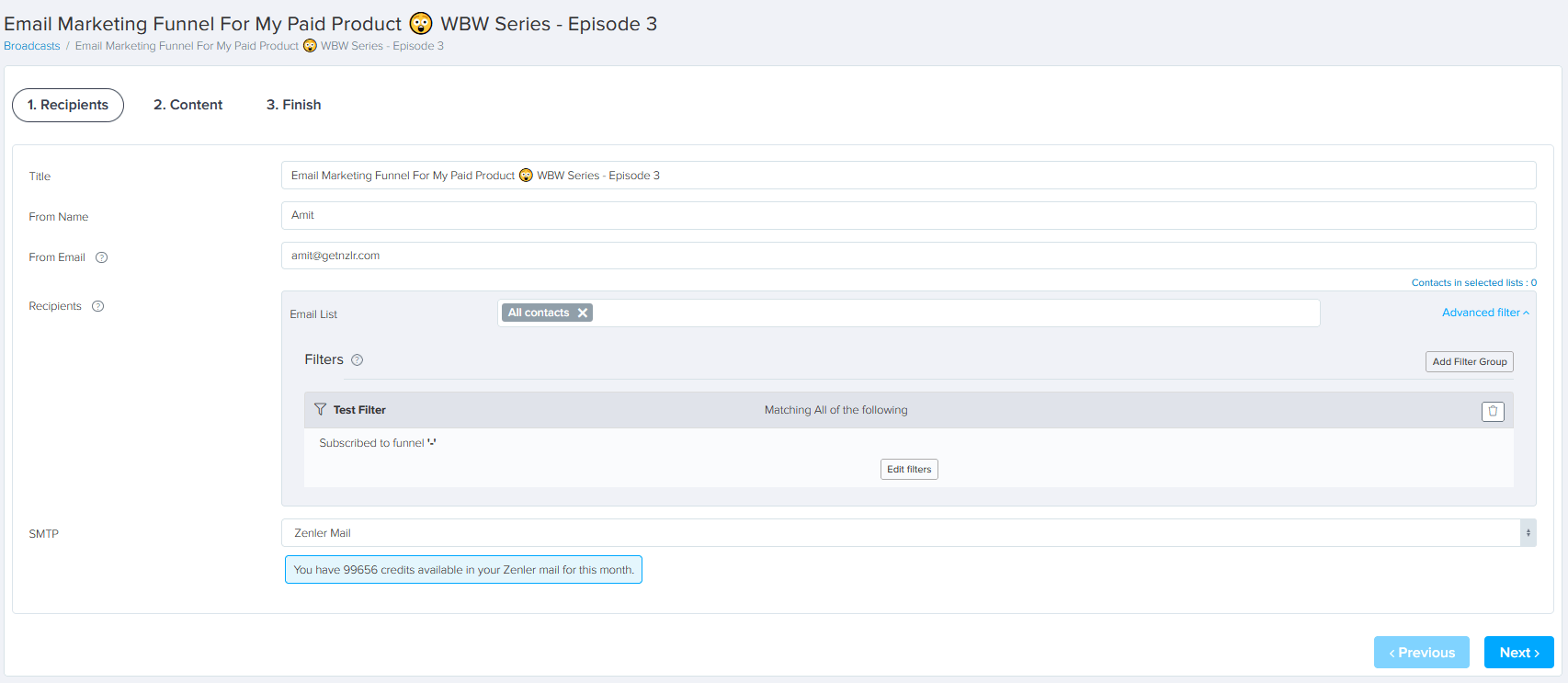This screenshot has height=683, width=1568.
Task: Switch to the 2. Content tab
Action: (187, 105)
